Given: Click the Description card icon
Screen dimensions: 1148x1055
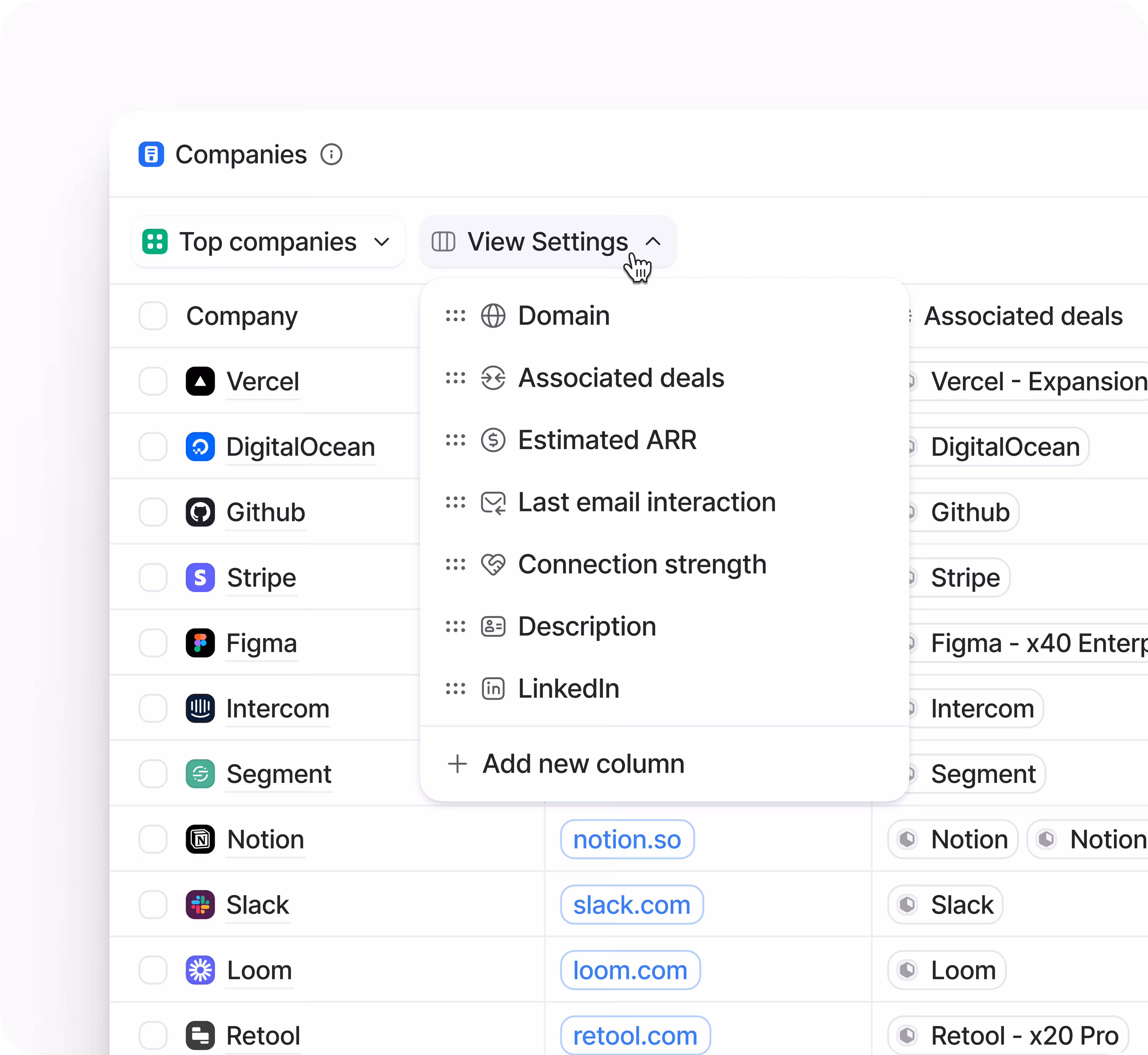Looking at the screenshot, I should point(493,626).
